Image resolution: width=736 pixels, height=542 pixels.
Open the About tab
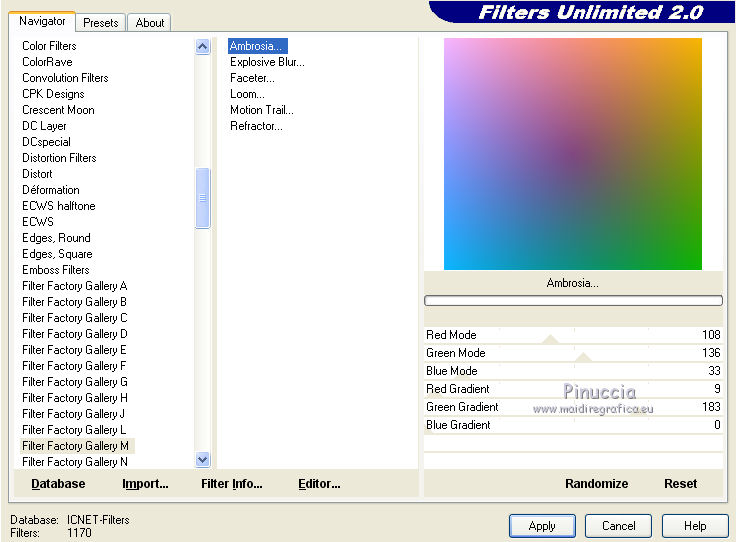click(150, 23)
